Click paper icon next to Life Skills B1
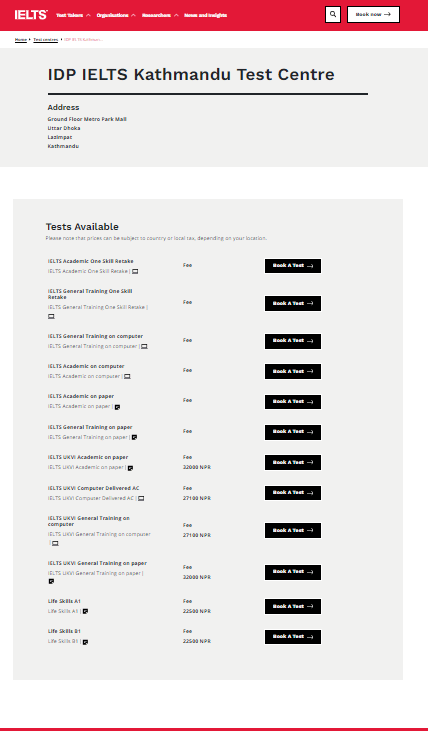The width and height of the screenshot is (428, 731). click(85, 641)
